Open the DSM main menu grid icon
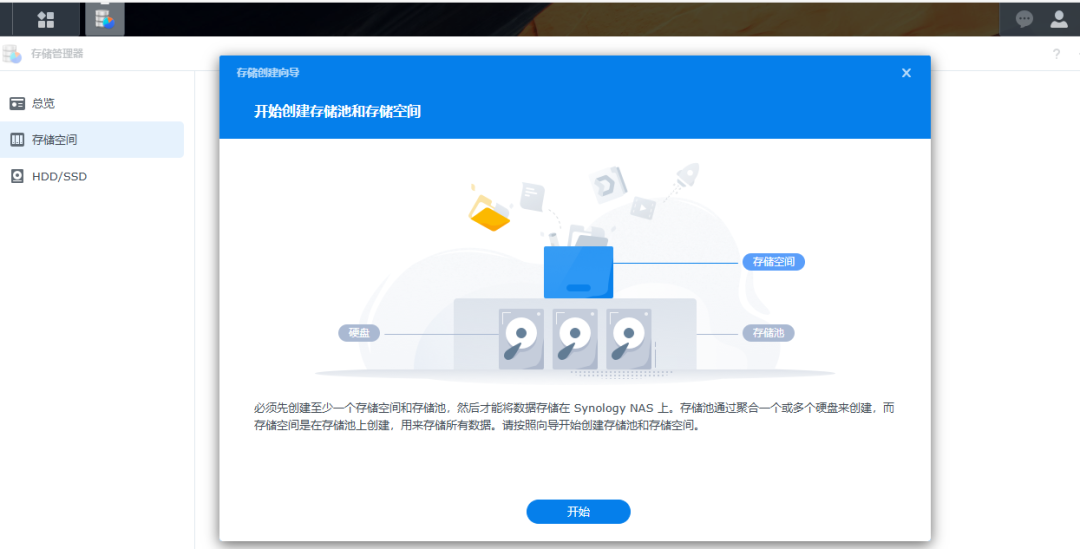Screen dimensions: 1080x549 (46, 19)
